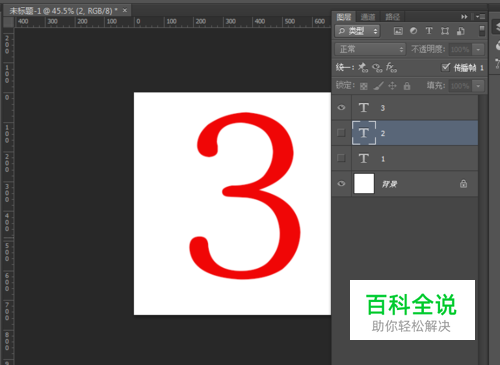Click the white thumbnail of 背景 layer
Screen dimensions: 500x365
coord(364,183)
